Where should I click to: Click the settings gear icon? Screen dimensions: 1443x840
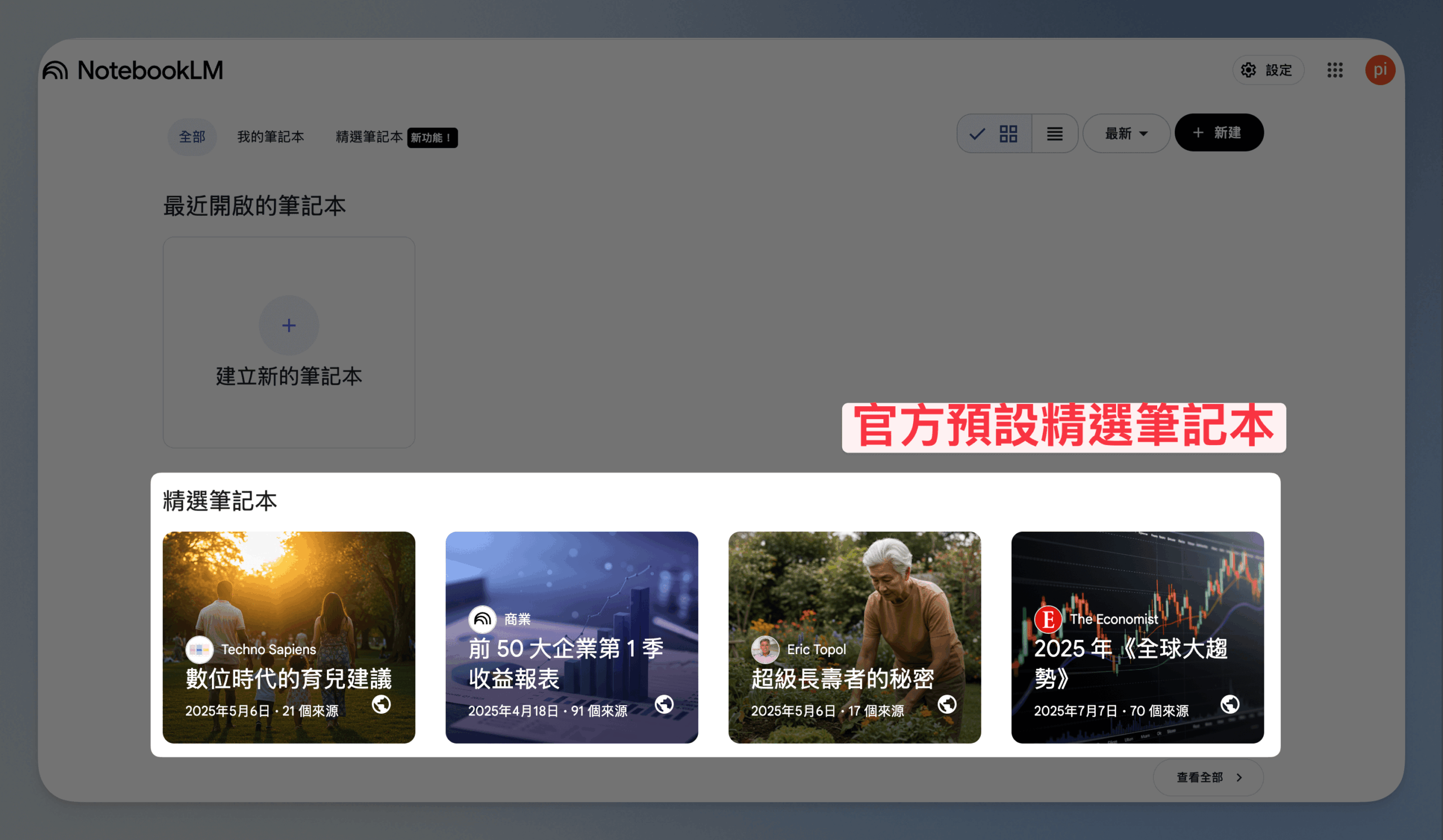point(1249,70)
